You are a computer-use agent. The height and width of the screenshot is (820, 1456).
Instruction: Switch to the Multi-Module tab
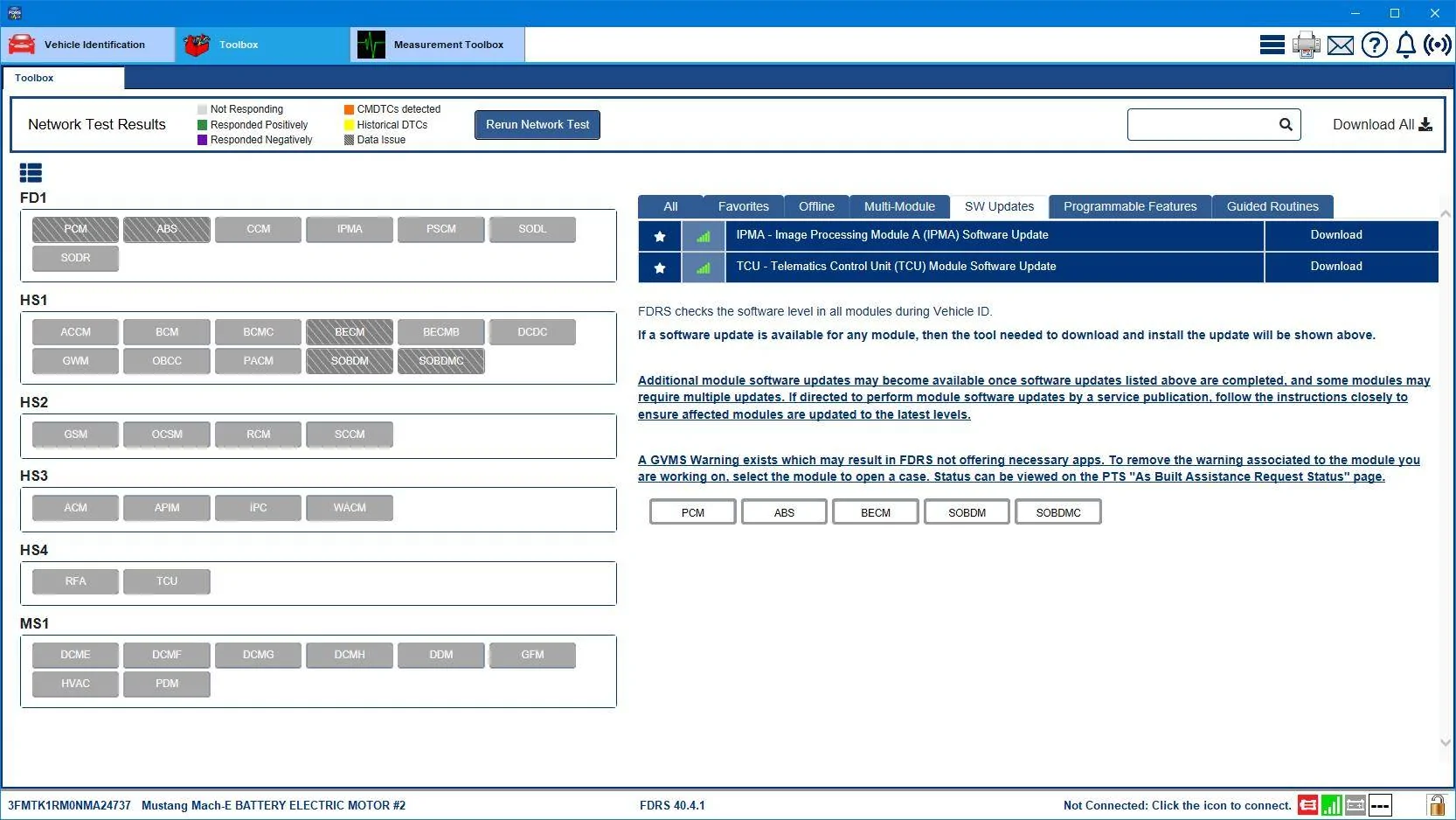(899, 206)
